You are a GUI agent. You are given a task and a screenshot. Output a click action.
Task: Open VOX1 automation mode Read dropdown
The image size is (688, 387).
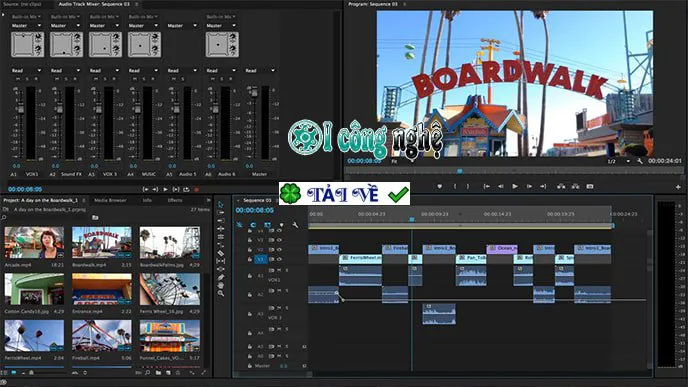tap(26, 70)
